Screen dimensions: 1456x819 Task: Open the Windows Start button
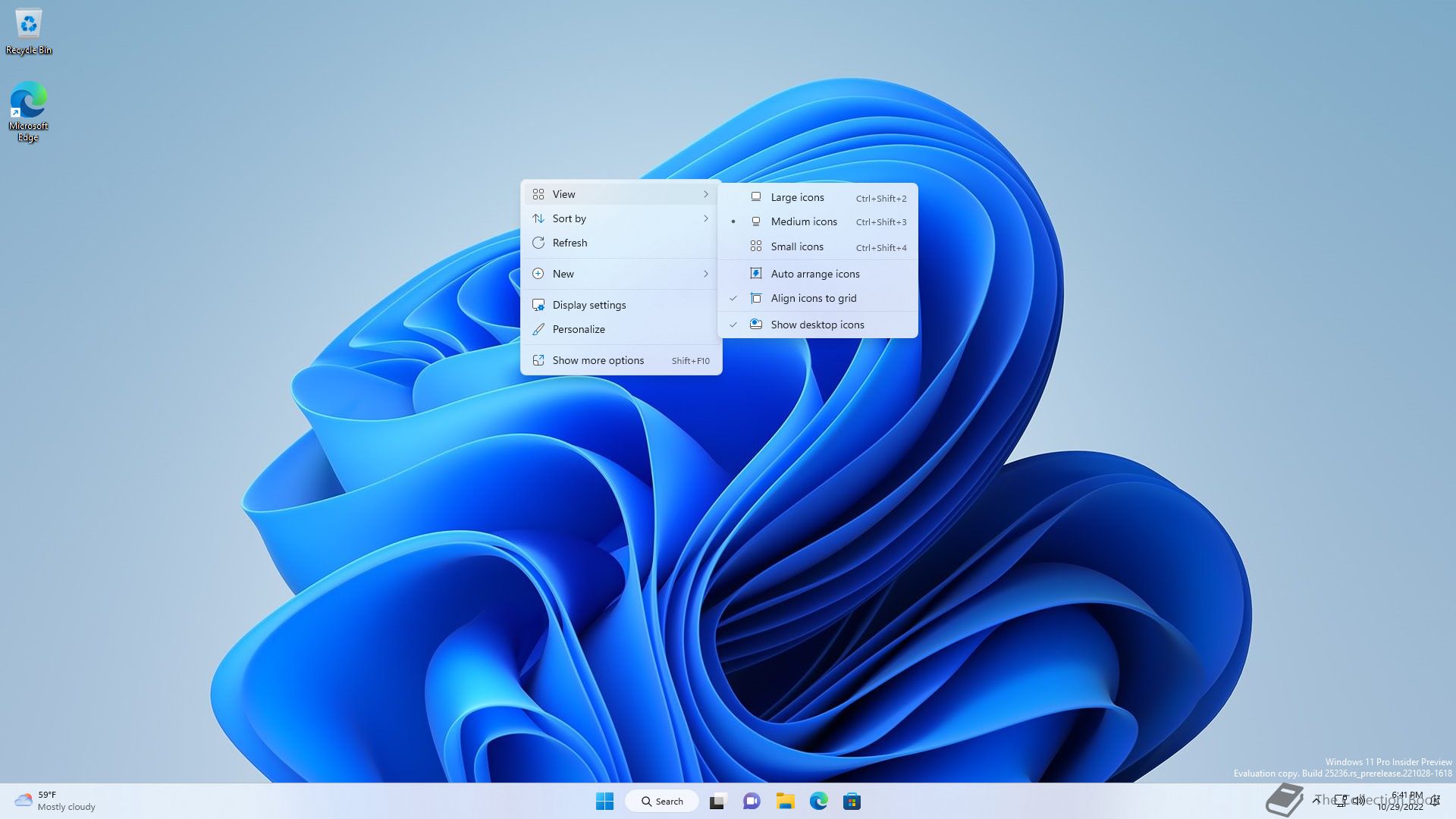(x=604, y=801)
